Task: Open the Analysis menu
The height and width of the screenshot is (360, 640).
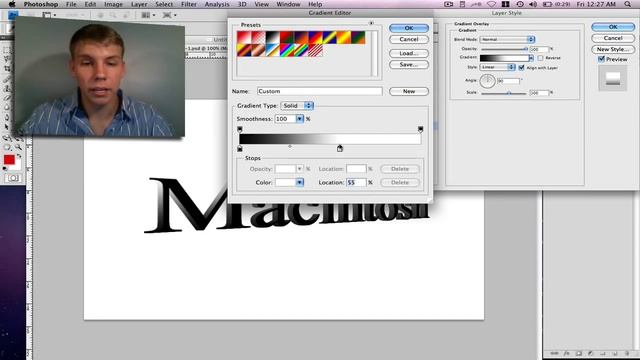Action: pyautogui.click(x=217, y=4)
